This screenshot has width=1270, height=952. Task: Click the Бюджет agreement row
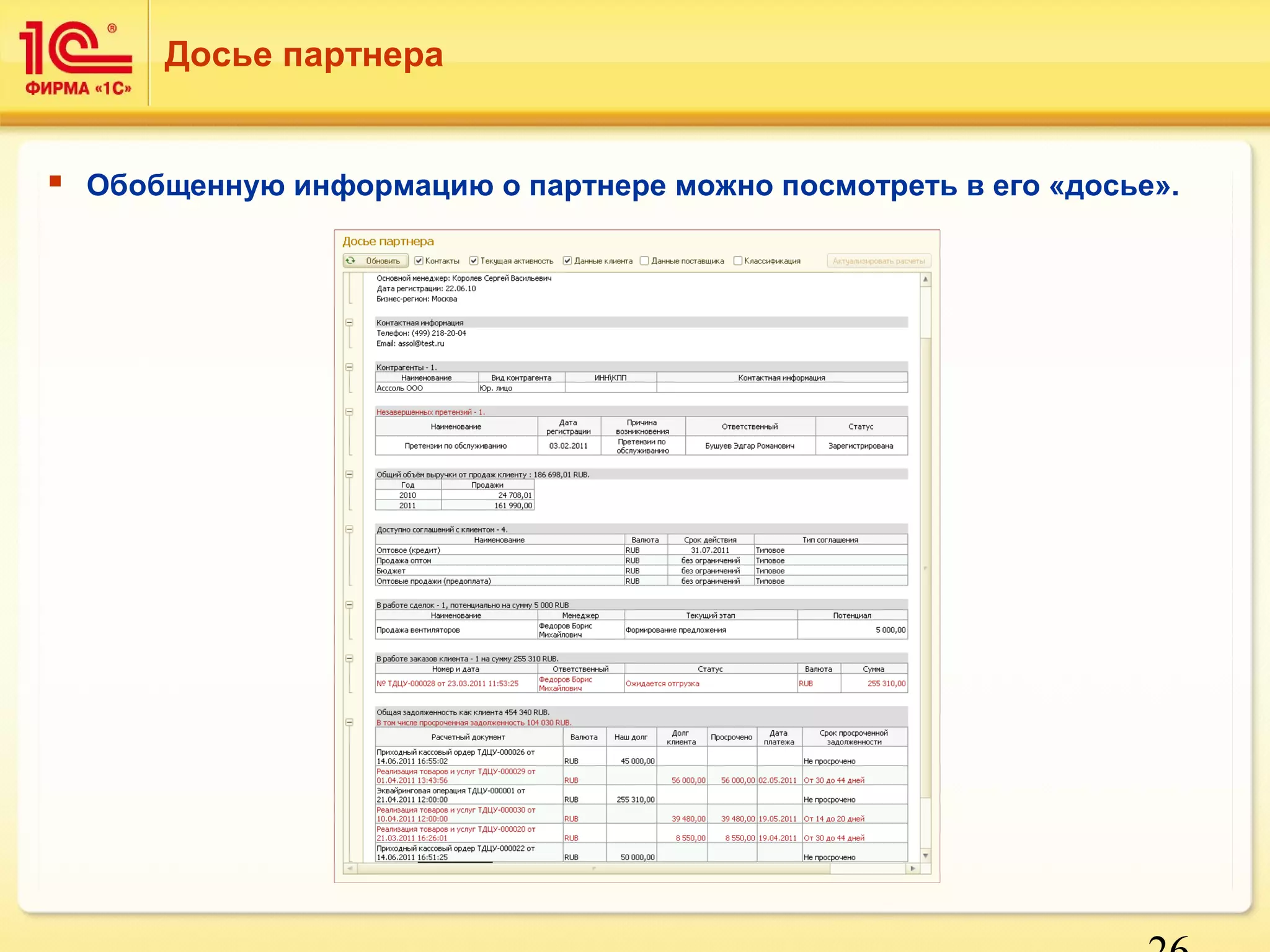[x=641, y=571]
